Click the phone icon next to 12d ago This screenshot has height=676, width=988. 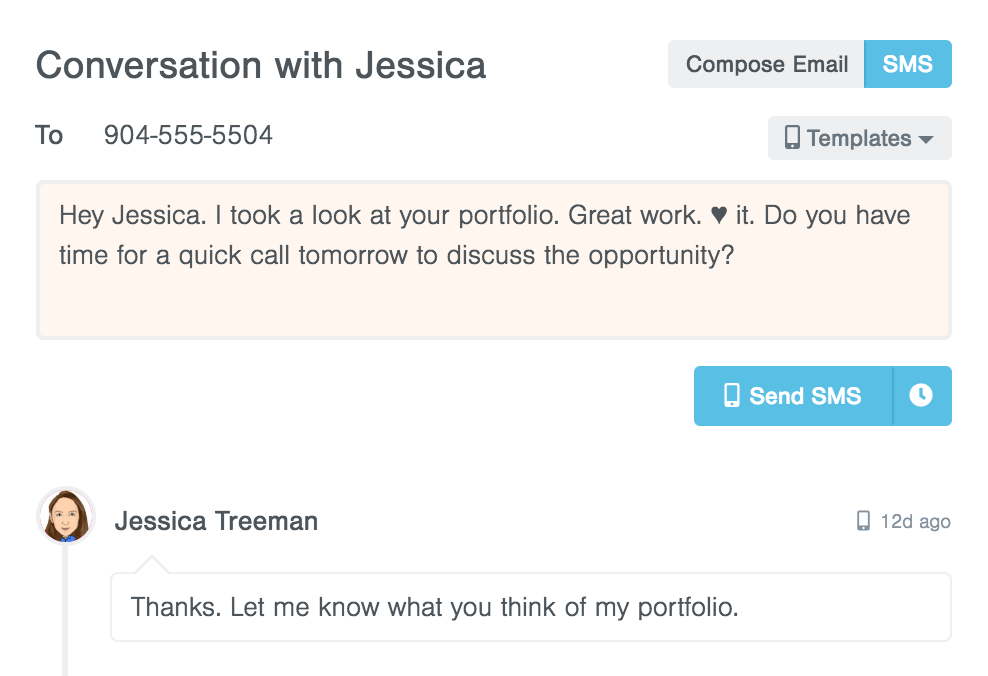point(863,521)
